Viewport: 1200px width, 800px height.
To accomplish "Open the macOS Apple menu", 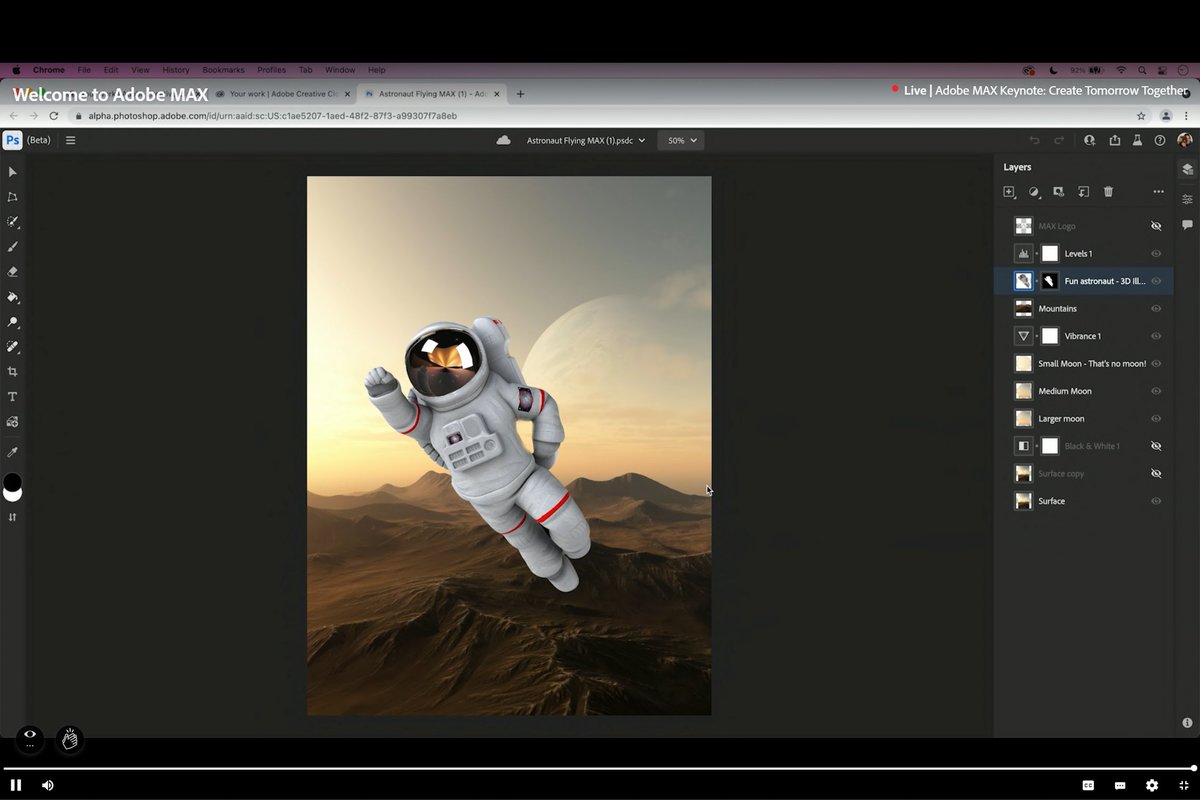I will [x=15, y=70].
